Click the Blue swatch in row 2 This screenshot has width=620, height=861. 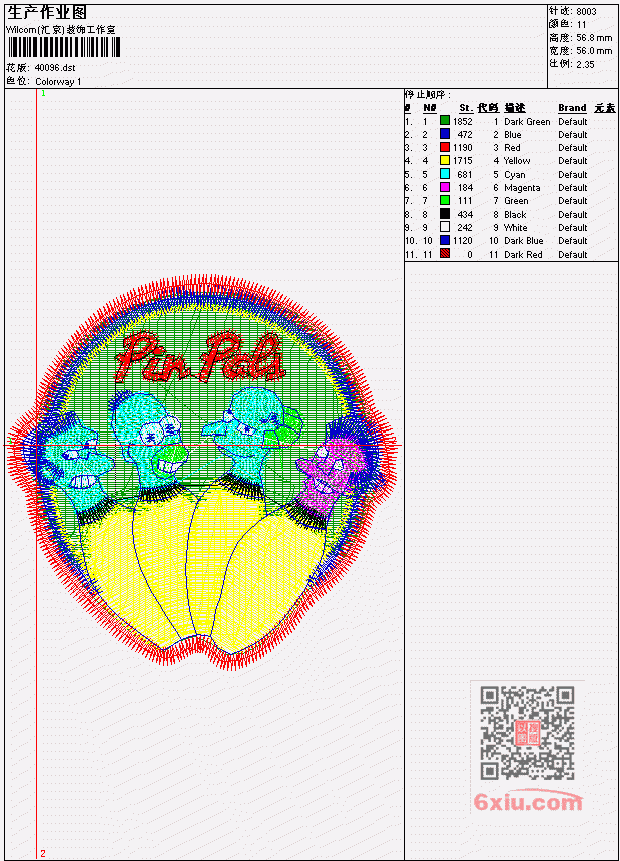tap(445, 133)
